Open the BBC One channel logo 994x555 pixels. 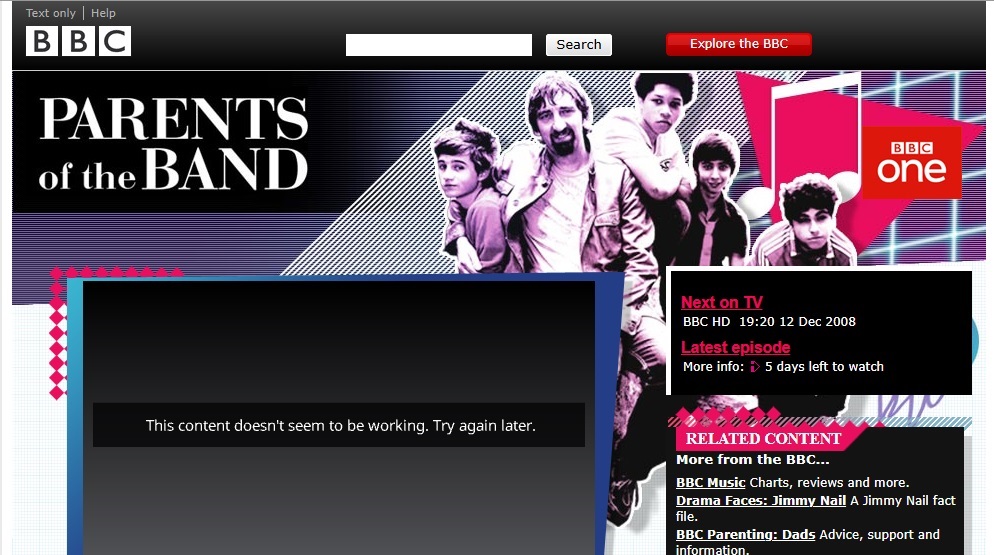912,162
